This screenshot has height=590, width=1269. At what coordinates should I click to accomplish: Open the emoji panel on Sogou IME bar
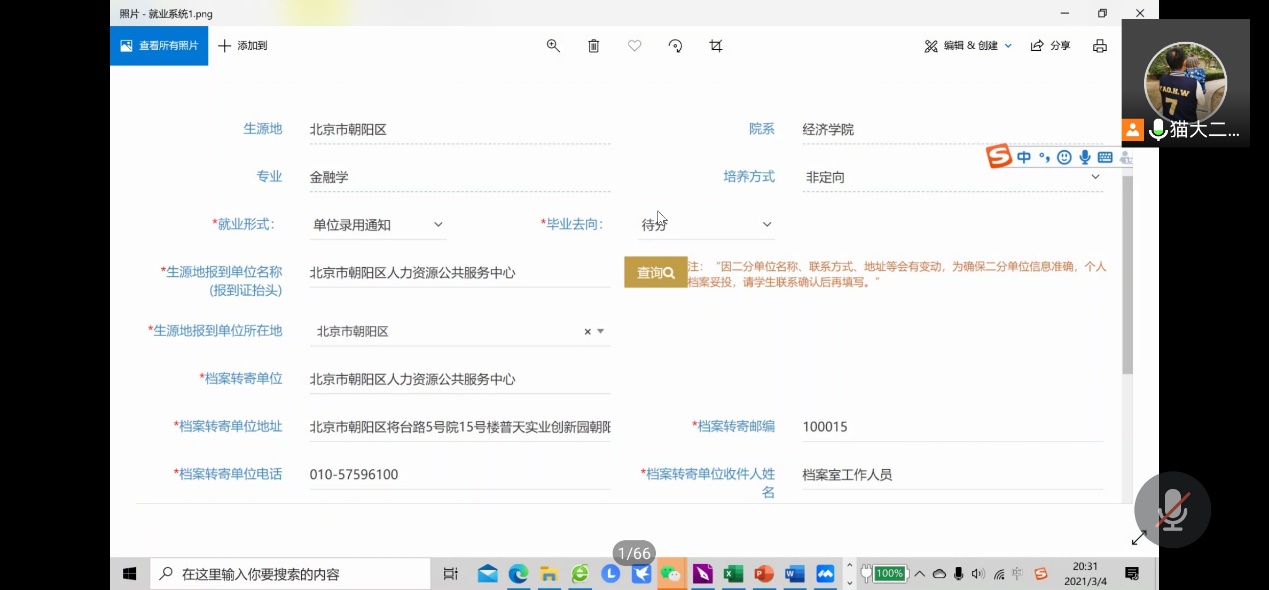pyautogui.click(x=1064, y=158)
